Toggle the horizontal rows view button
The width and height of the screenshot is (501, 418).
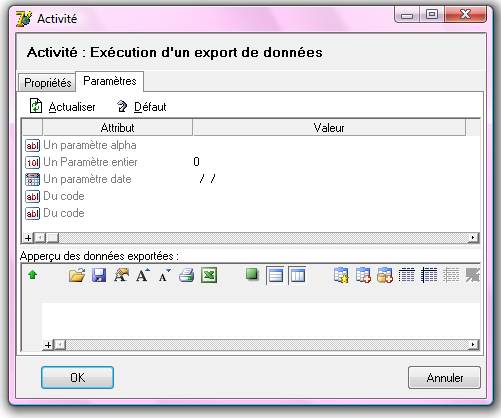tap(275, 276)
